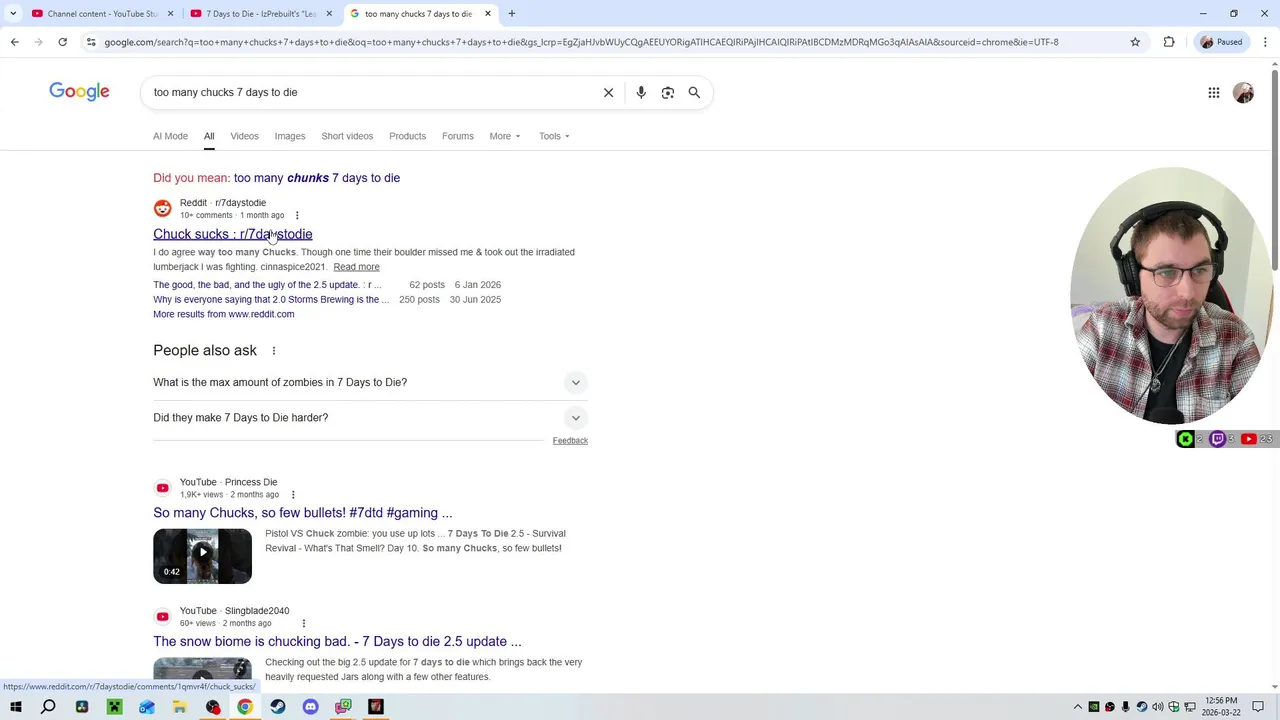Play the 0:42 Chuck zombie video thumbnail
1280x720 pixels.
pyautogui.click(x=202, y=556)
